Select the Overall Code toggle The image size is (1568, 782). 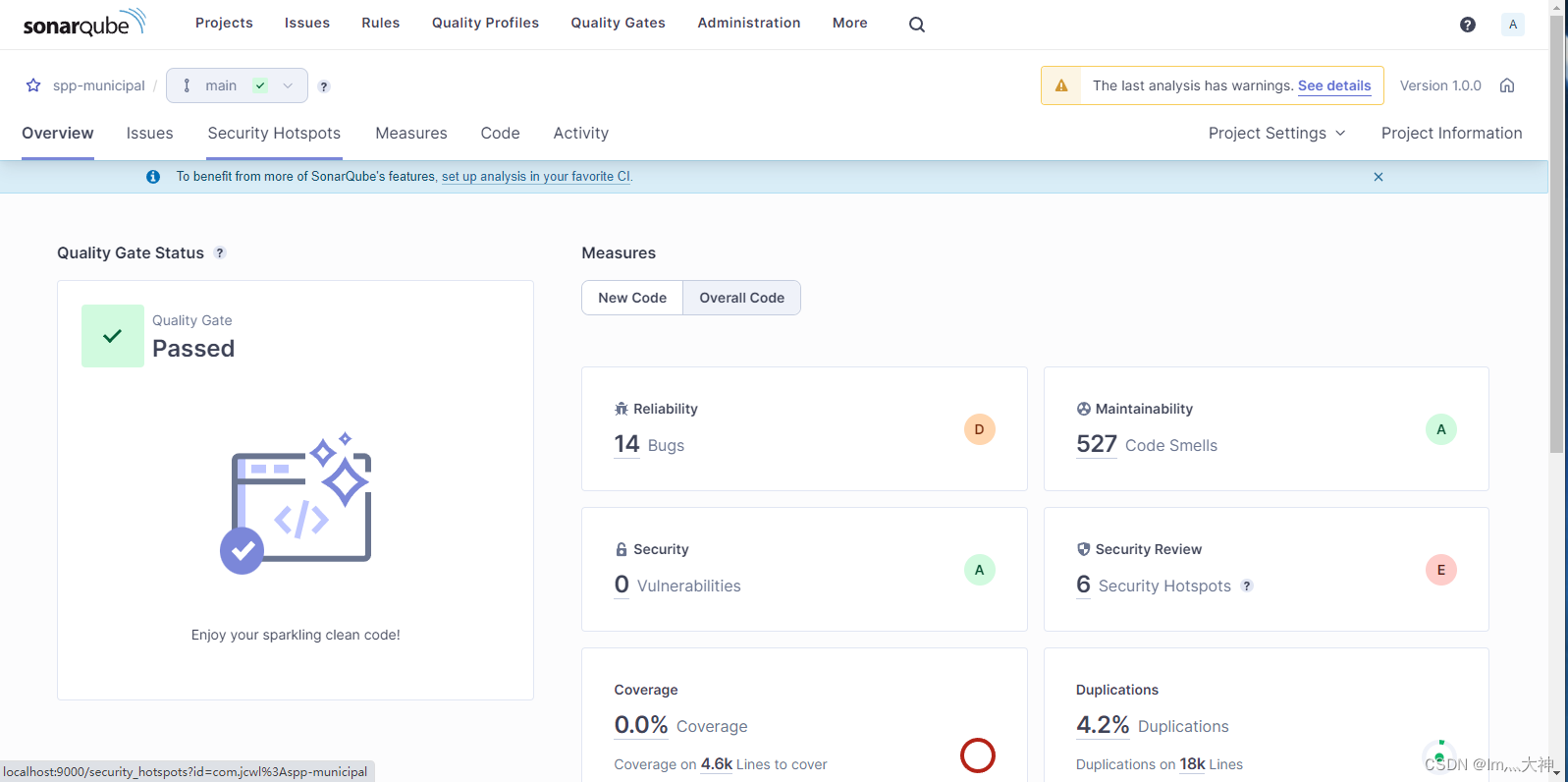pos(742,298)
